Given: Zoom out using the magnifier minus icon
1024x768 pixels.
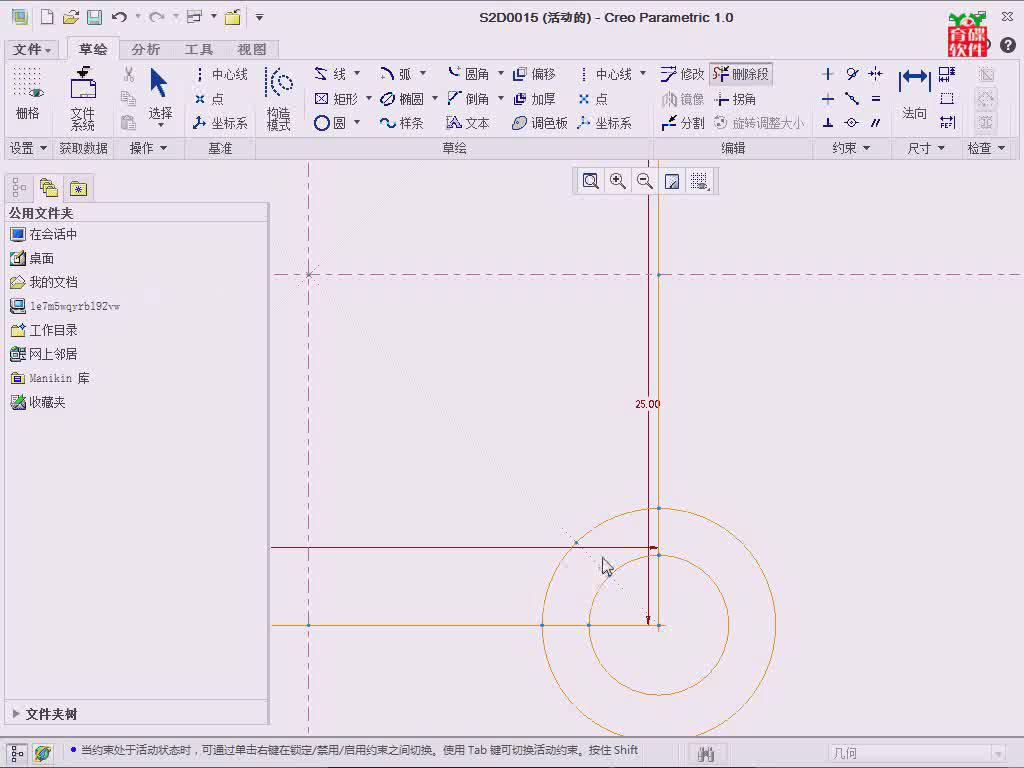Looking at the screenshot, I should tap(645, 181).
